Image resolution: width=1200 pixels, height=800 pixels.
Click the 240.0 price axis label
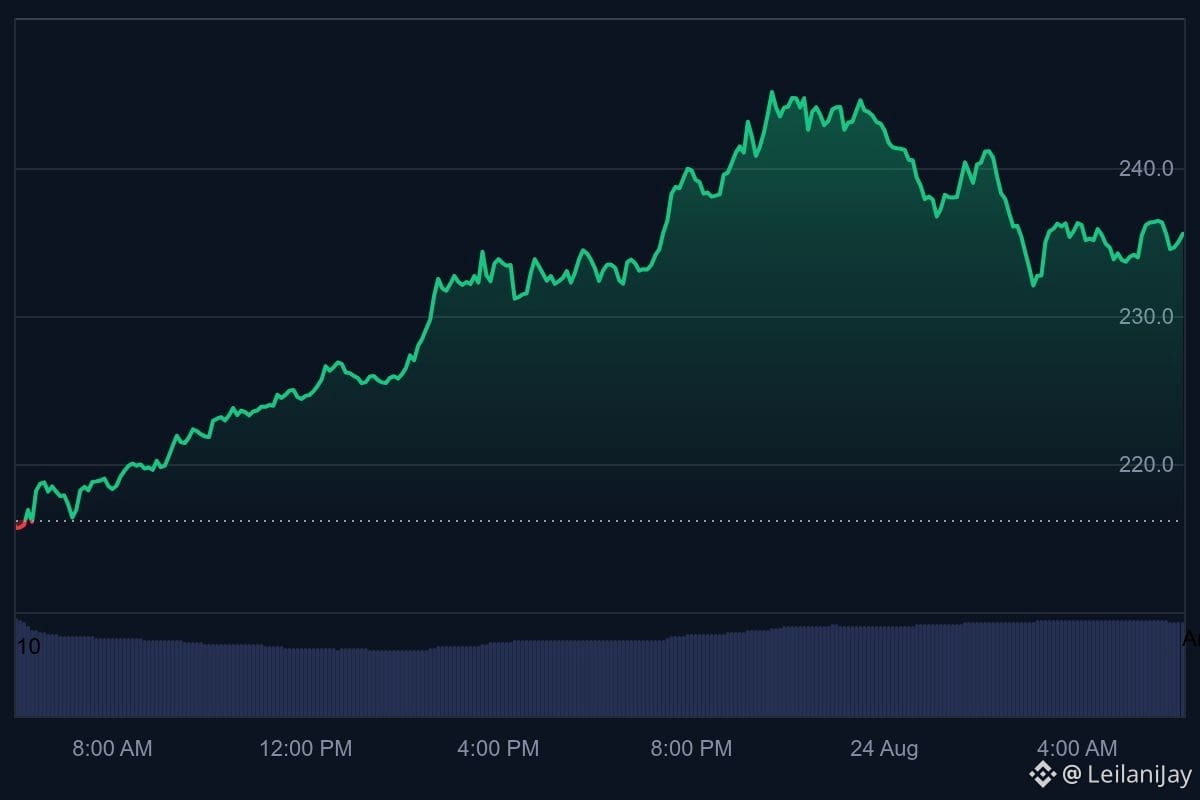click(1146, 169)
